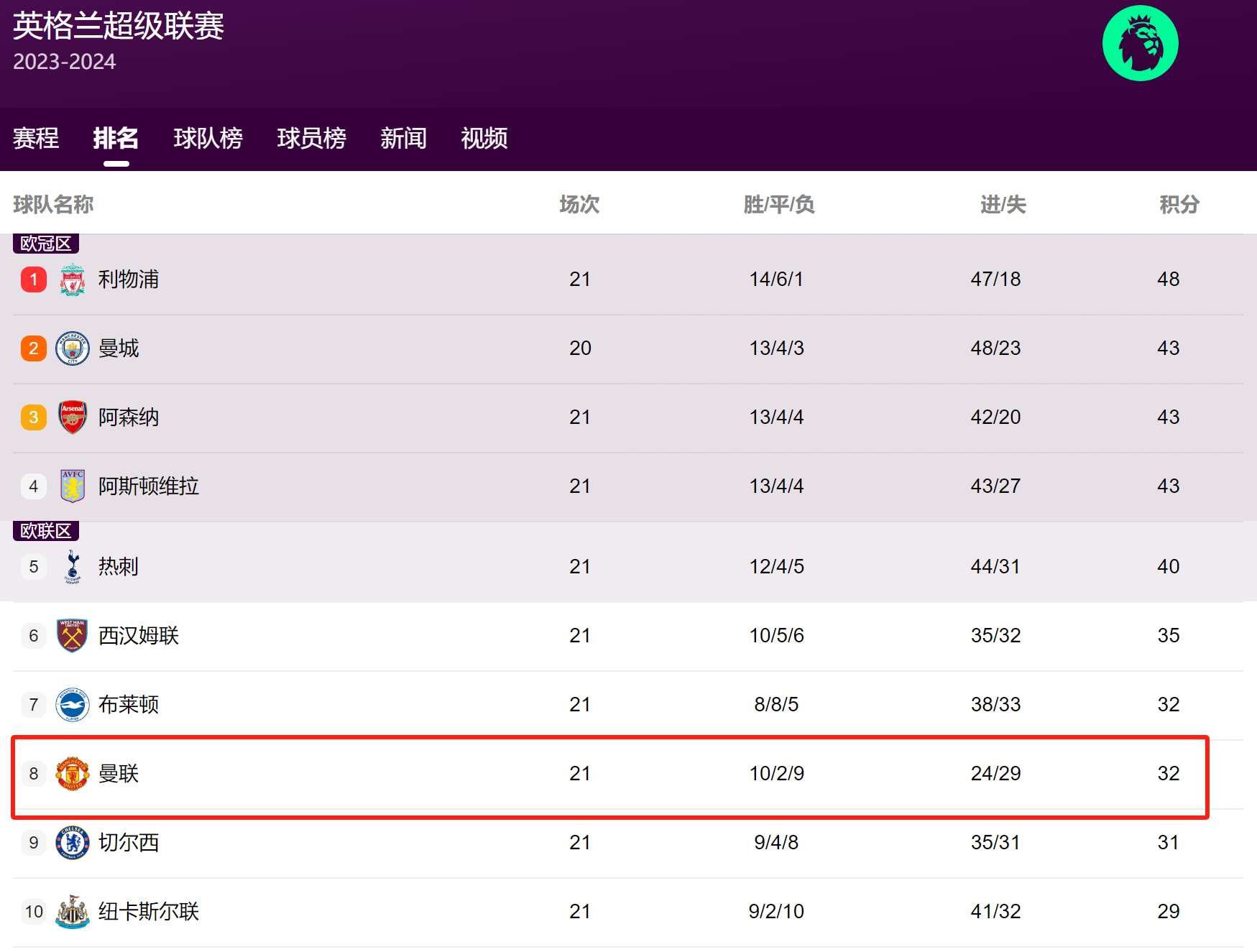Image resolution: width=1257 pixels, height=952 pixels.
Task: Open team 阿斯顿维拉
Action: click(149, 486)
